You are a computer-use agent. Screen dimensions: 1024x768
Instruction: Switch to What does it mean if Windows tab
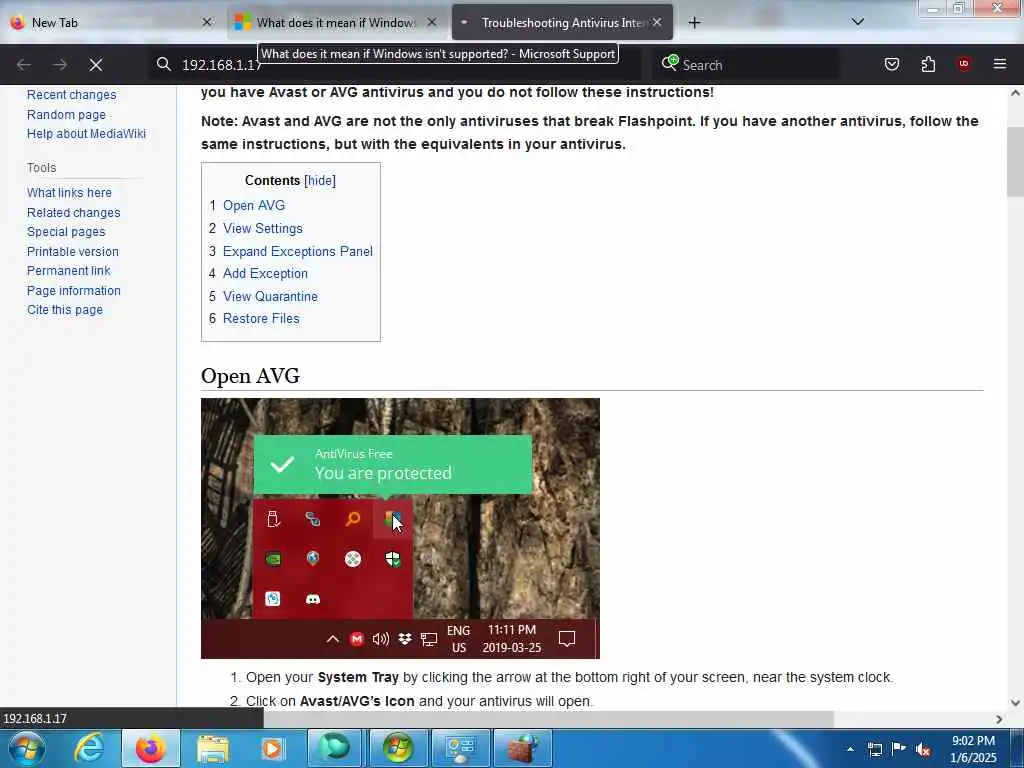pos(335,23)
